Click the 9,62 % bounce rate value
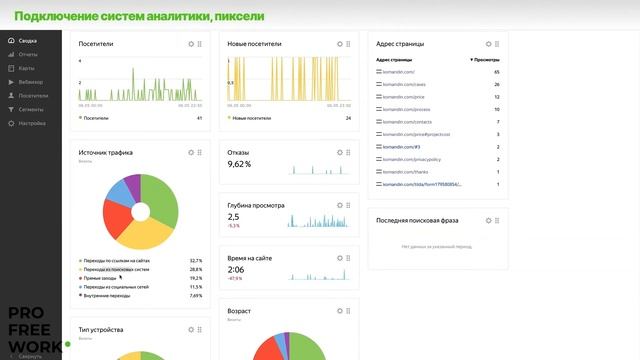 (239, 164)
